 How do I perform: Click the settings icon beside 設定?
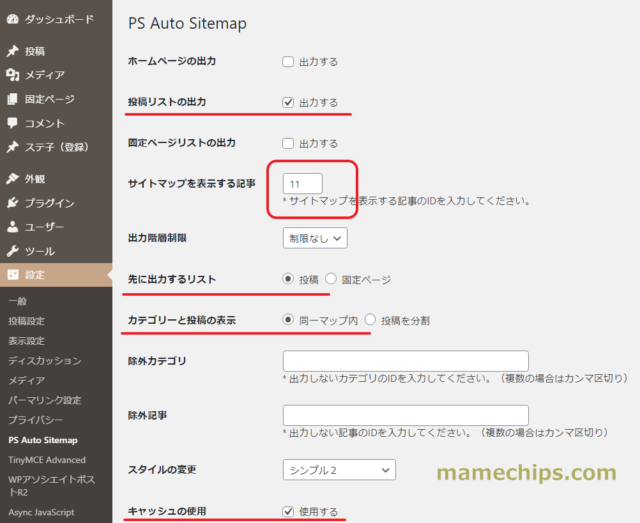[13, 275]
